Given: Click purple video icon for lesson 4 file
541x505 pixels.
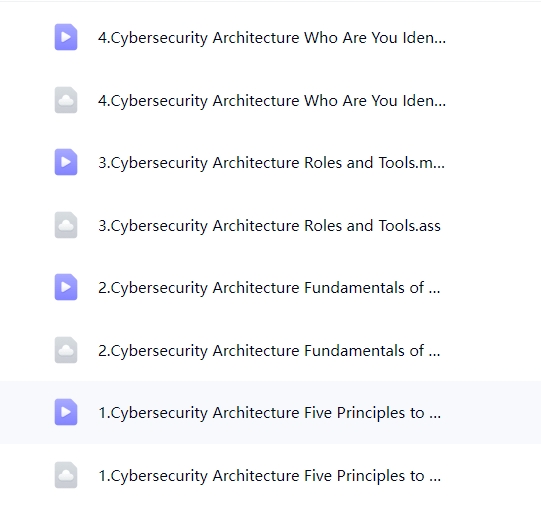Looking at the screenshot, I should [66, 37].
